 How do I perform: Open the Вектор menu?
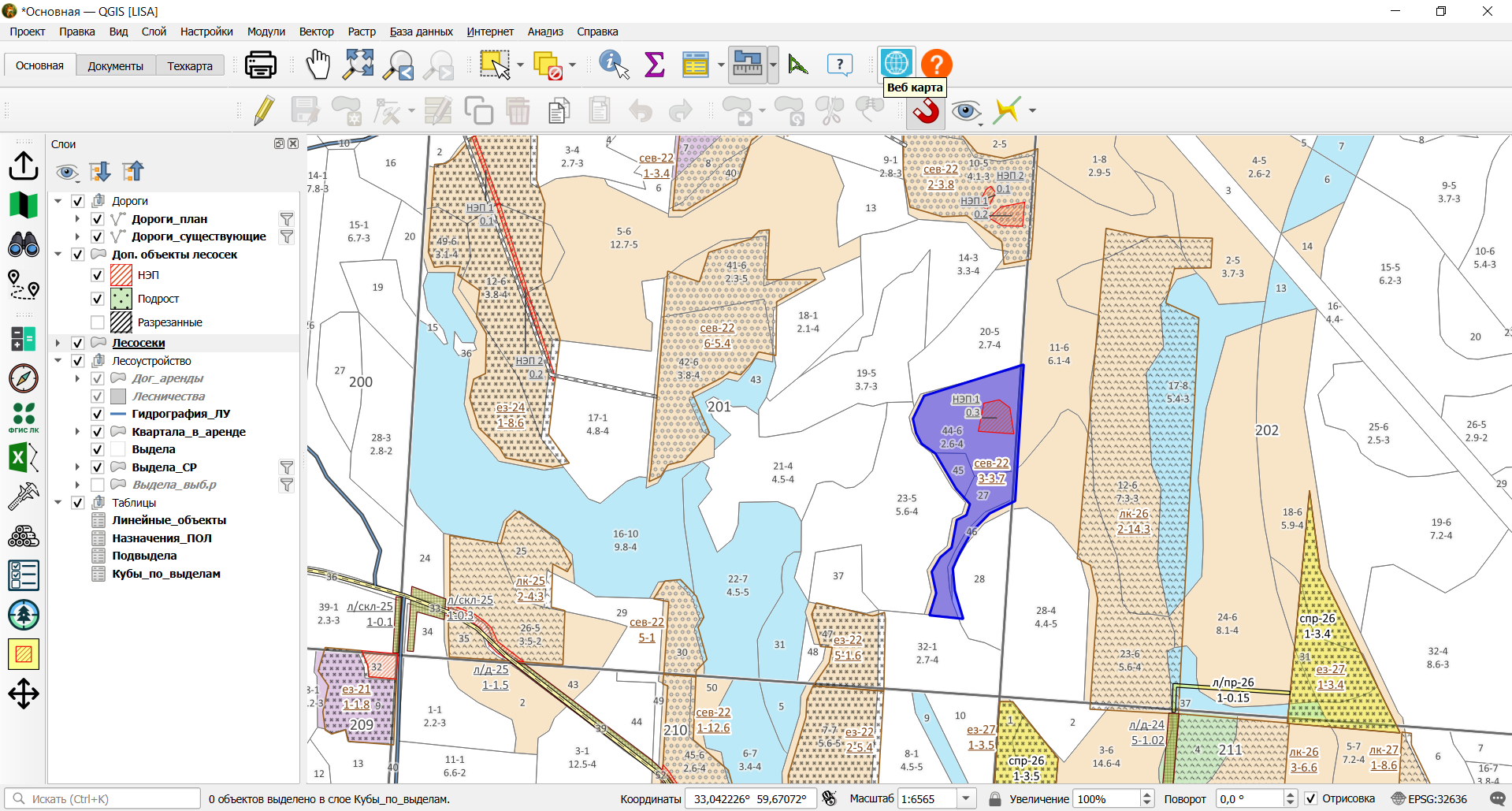pyautogui.click(x=316, y=32)
